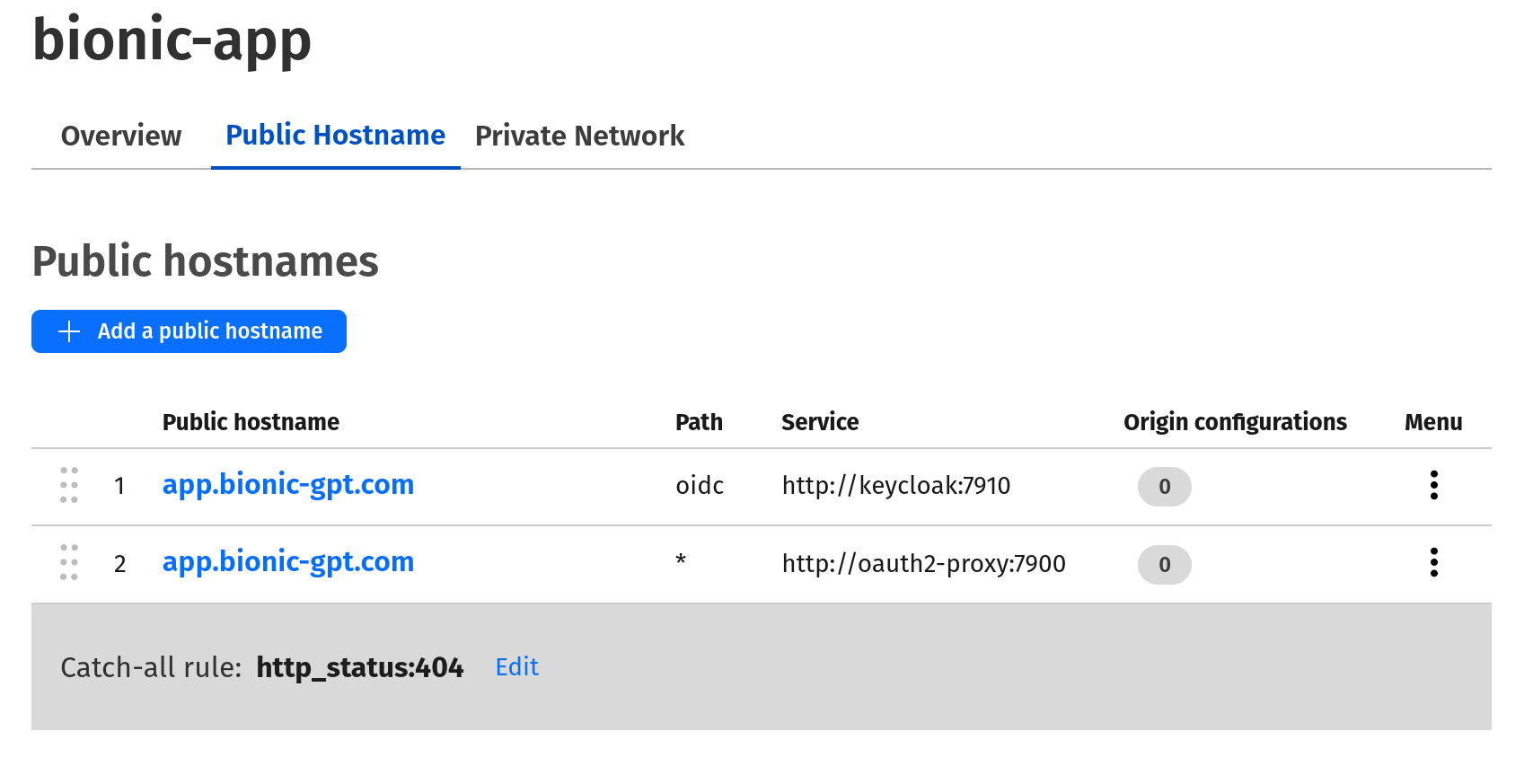Image resolution: width=1533 pixels, height=784 pixels.
Task: Click drag handle icon for row 2
Action: (x=69, y=562)
